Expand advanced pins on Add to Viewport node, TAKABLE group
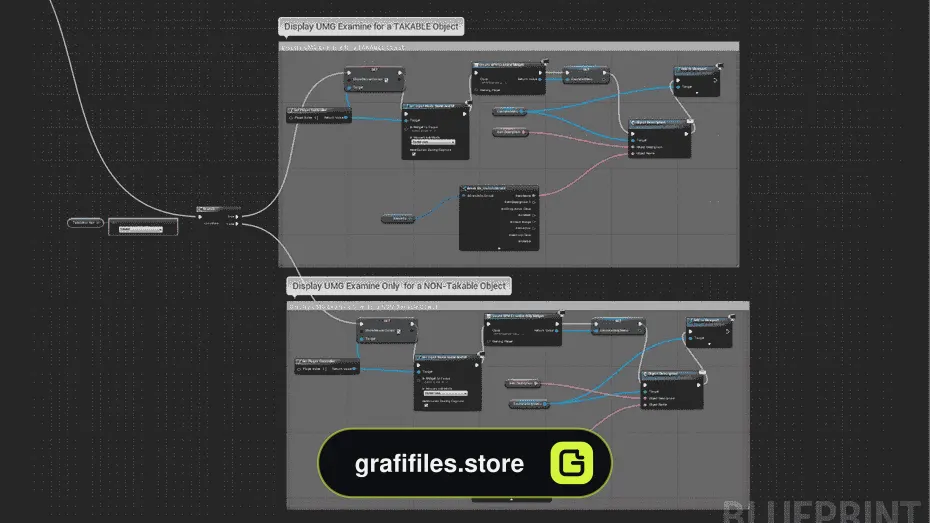The height and width of the screenshot is (523, 930). coord(697,93)
